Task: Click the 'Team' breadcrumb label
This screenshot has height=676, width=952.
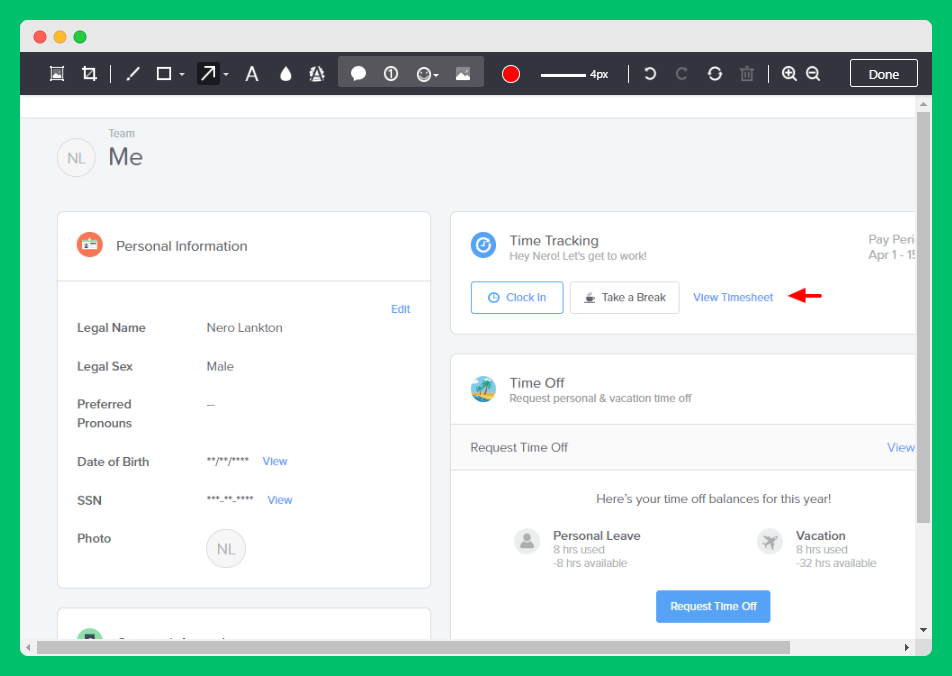Action: [121, 134]
